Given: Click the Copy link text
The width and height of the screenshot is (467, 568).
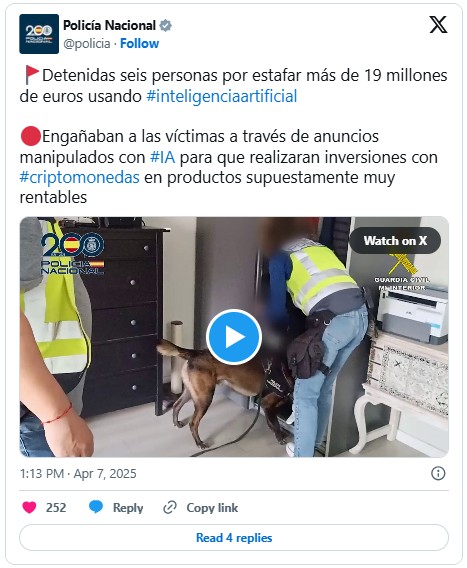Looking at the screenshot, I should (212, 508).
